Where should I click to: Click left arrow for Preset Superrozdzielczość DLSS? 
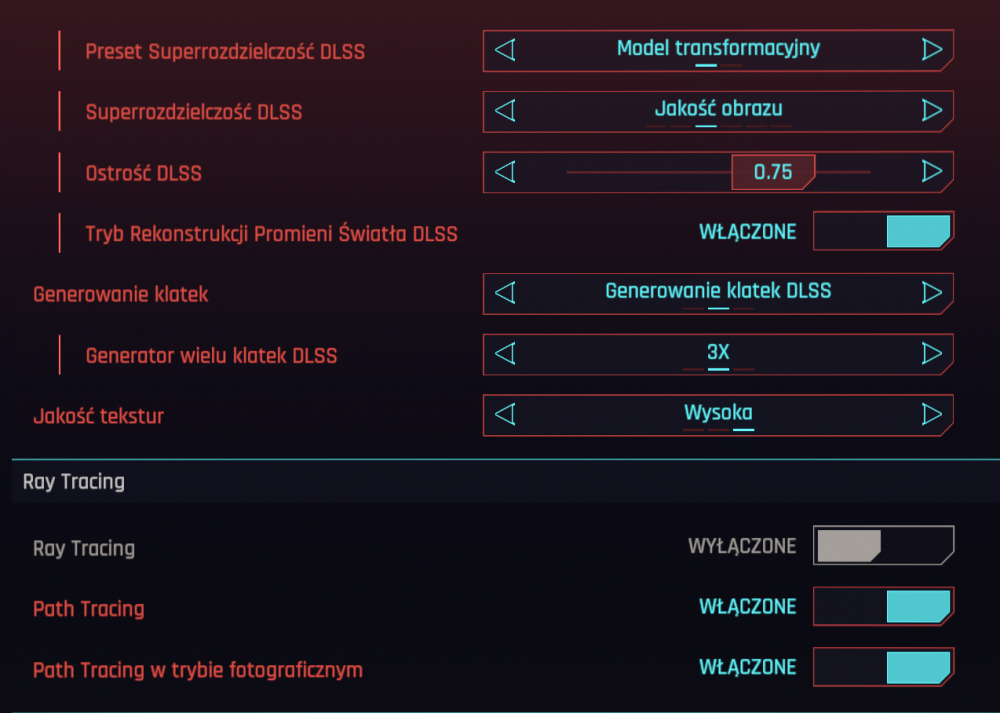tap(505, 50)
